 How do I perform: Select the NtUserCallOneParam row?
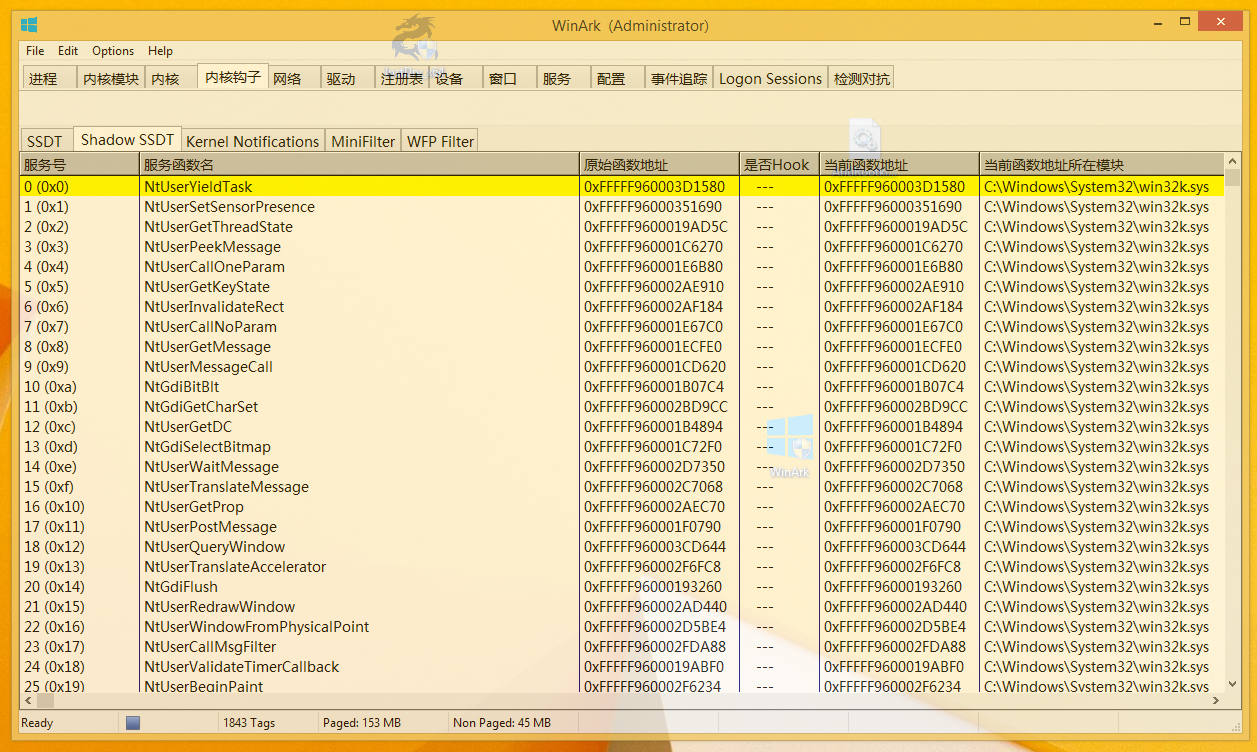pos(622,266)
